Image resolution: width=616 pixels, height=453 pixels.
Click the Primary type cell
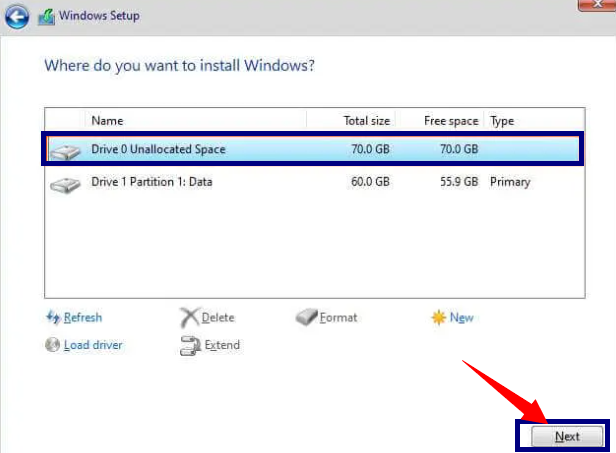[x=510, y=182]
